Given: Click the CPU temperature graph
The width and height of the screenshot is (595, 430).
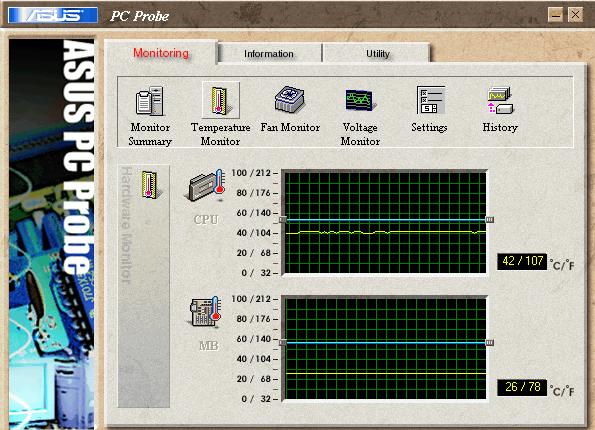Looking at the screenshot, I should click(x=385, y=223).
